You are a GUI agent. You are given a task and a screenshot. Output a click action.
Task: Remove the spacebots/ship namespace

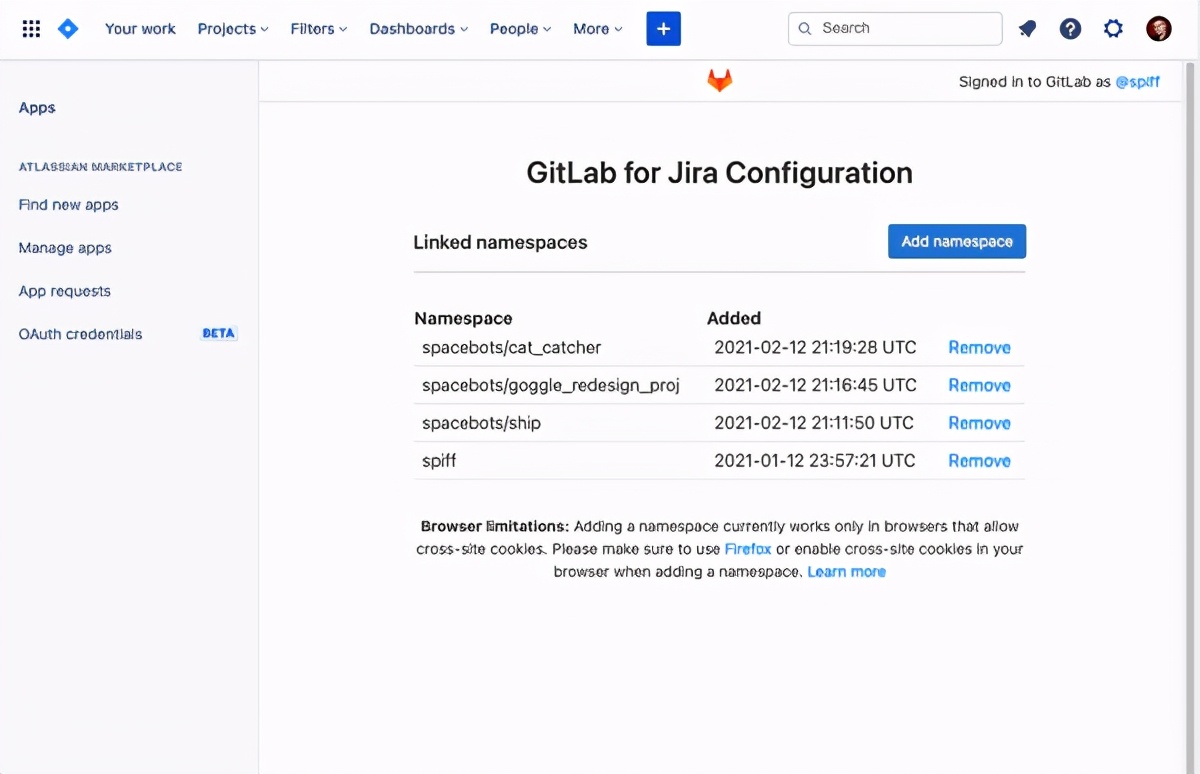click(979, 422)
